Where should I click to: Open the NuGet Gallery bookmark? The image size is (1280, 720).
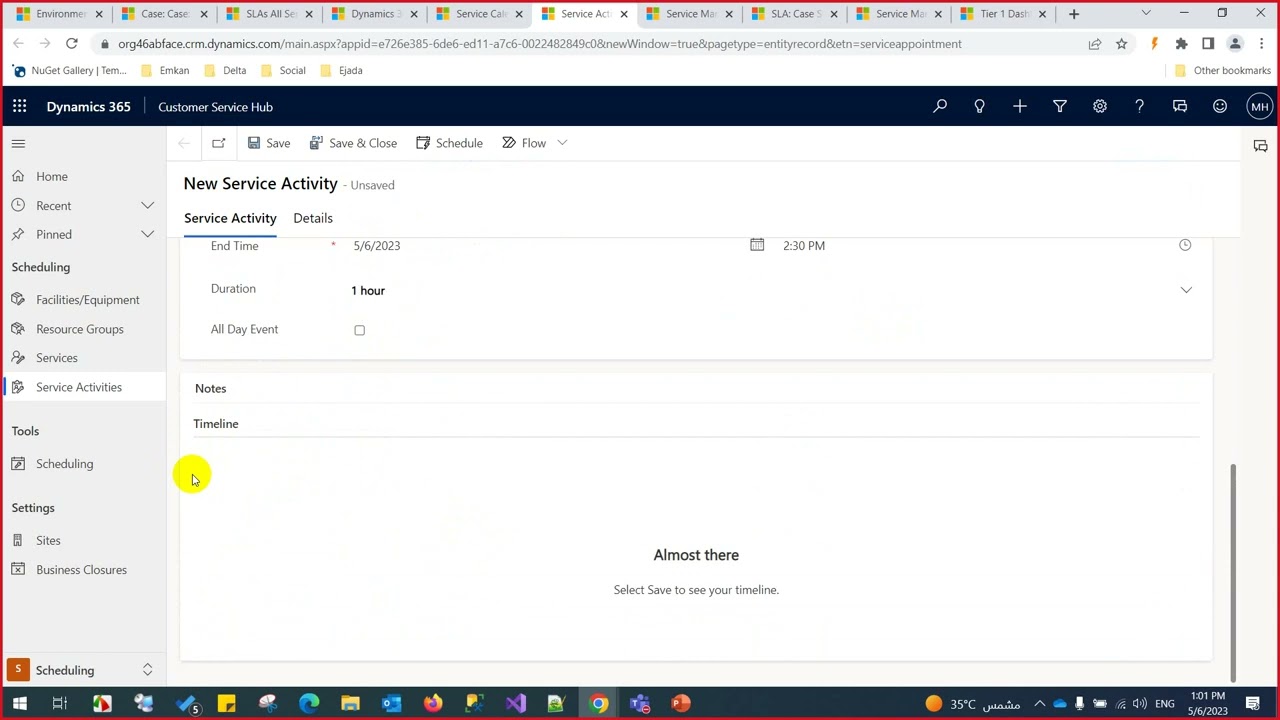(x=69, y=71)
